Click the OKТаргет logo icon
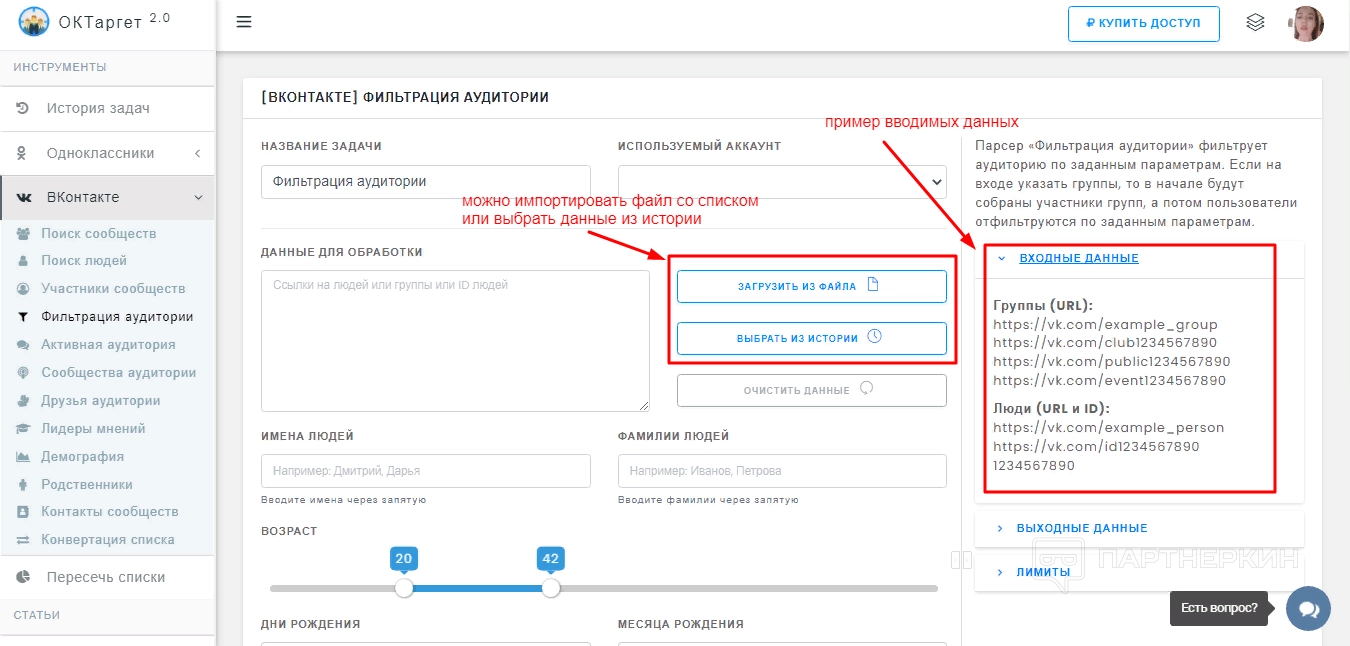Viewport: 1350px width, 646px height. point(35,22)
